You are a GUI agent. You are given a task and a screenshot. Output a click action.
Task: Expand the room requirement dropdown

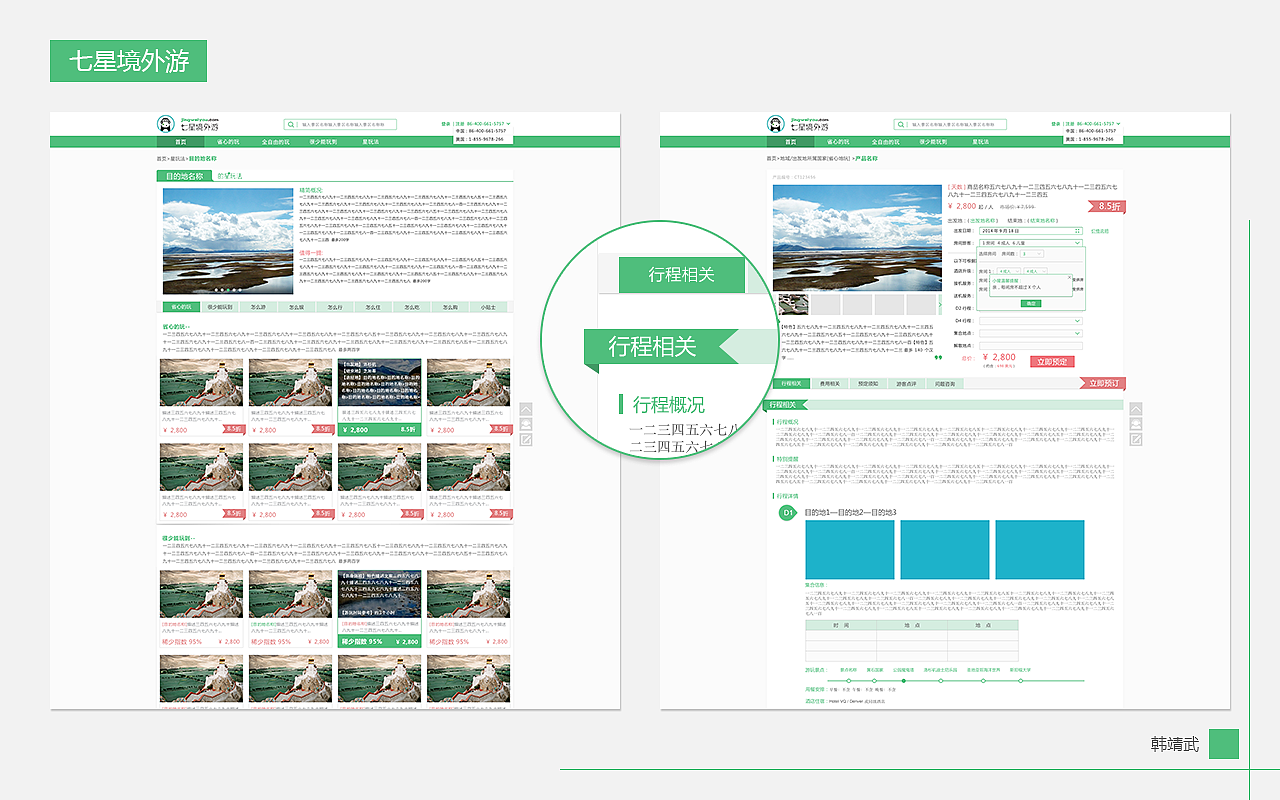click(1031, 243)
